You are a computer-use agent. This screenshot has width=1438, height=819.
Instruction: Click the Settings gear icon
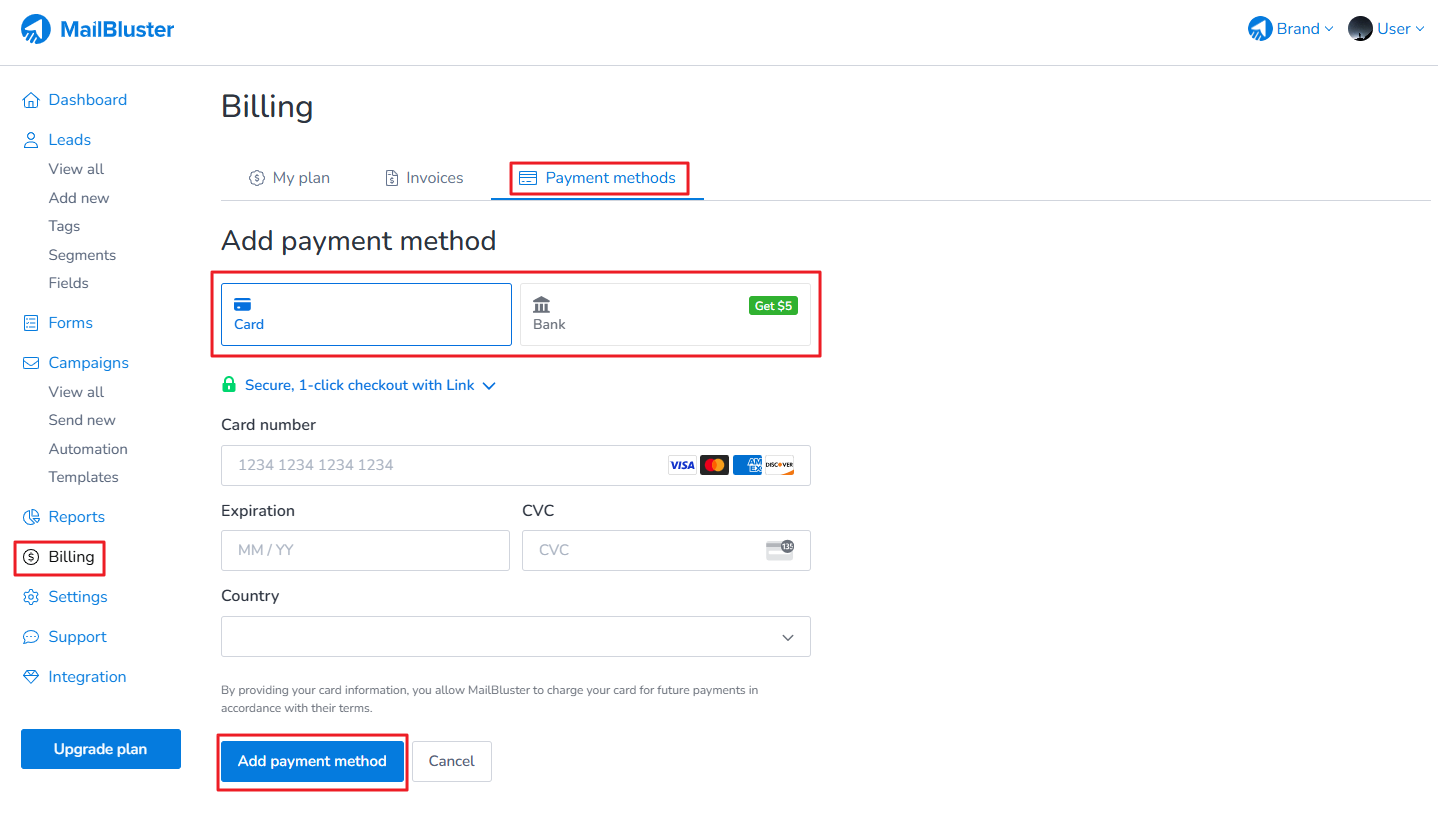pos(31,597)
